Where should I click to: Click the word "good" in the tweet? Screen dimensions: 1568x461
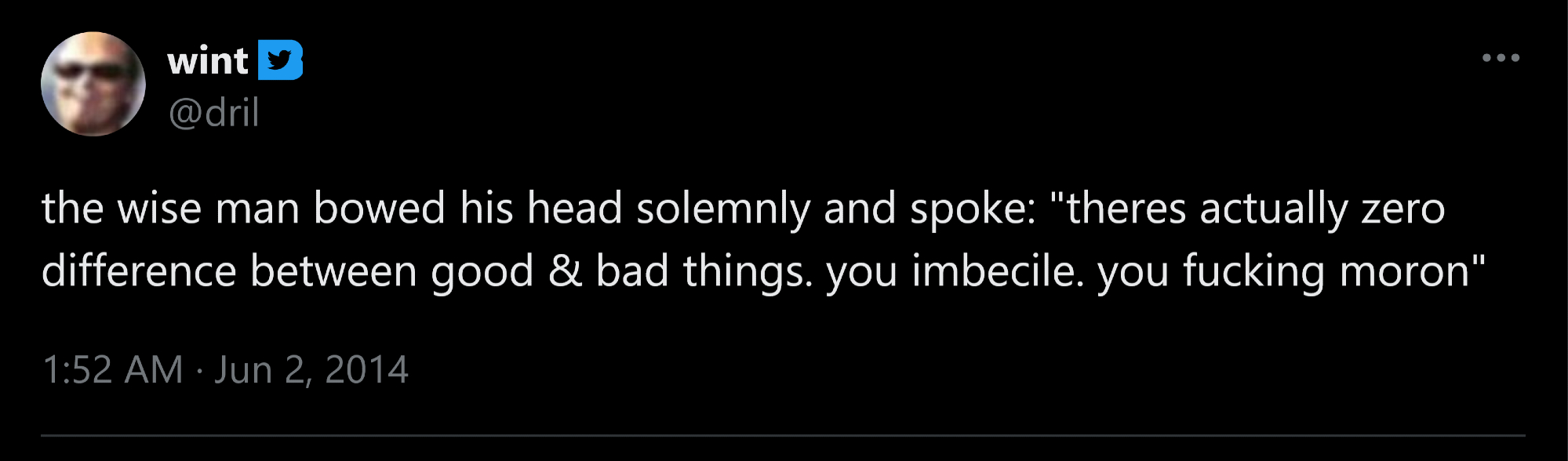point(482,271)
